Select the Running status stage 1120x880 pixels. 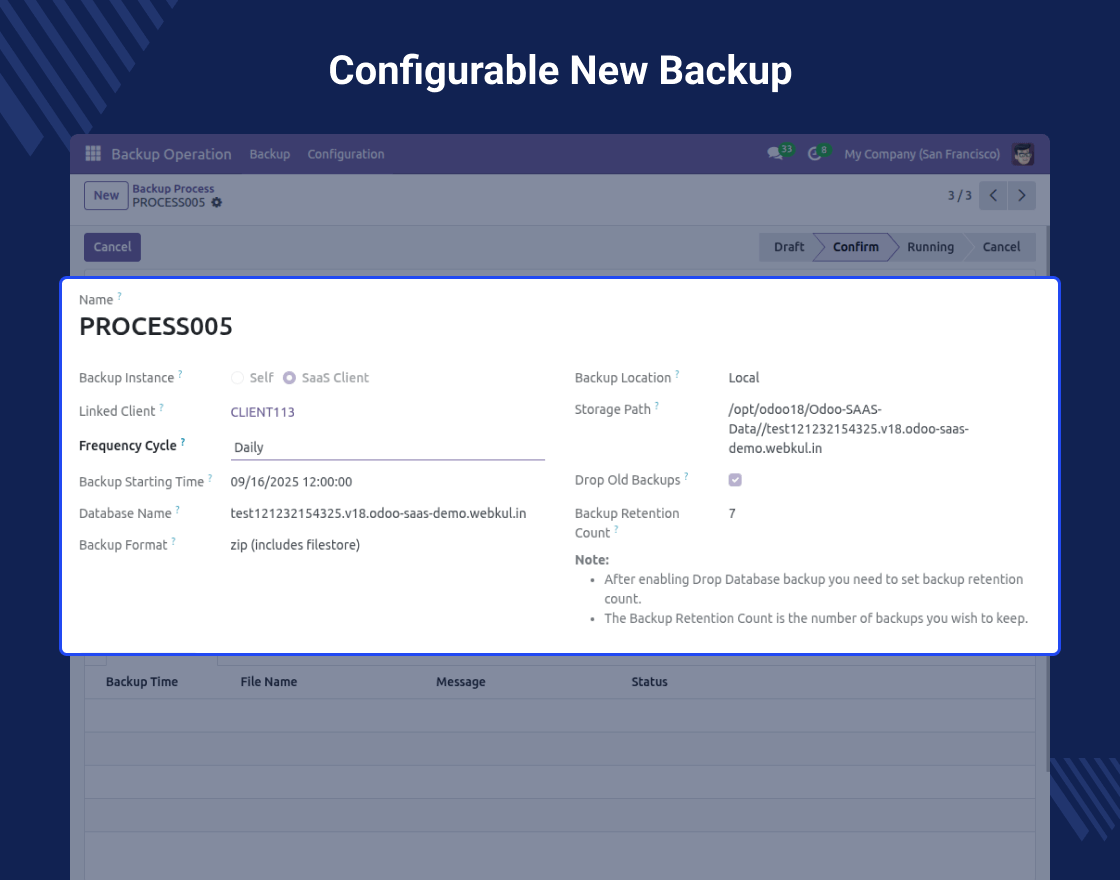tap(930, 247)
